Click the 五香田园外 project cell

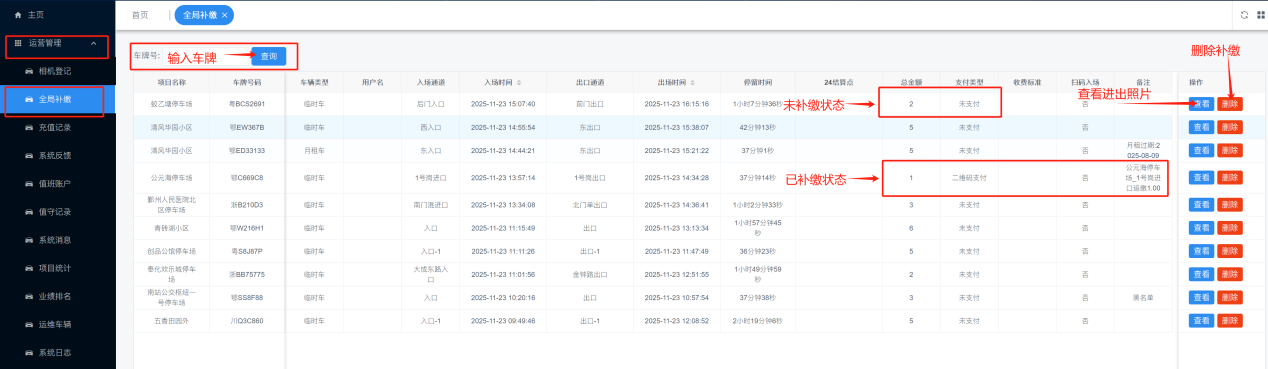point(172,321)
